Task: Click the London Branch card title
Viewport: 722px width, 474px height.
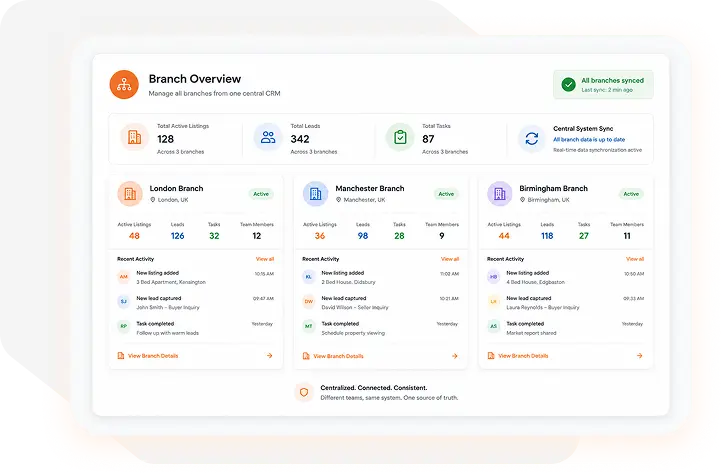Action: click(x=176, y=188)
